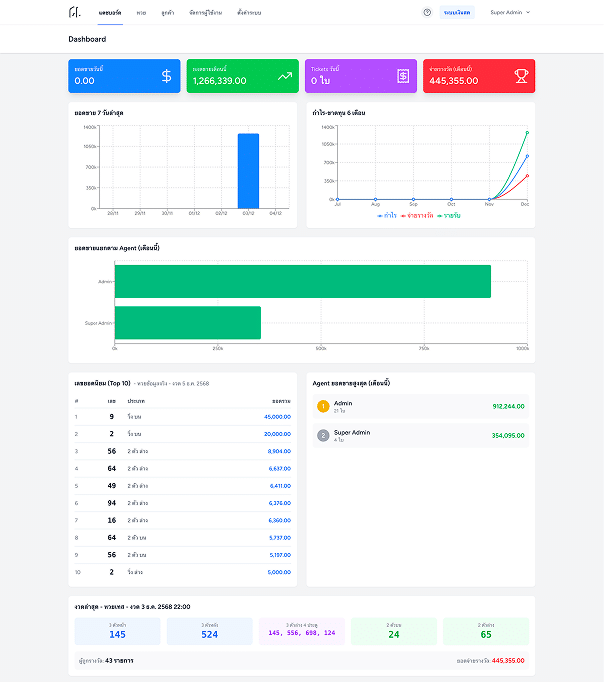Click the blue bar in 7-day sales chart
The width and height of the screenshot is (604, 683).
coord(248,171)
